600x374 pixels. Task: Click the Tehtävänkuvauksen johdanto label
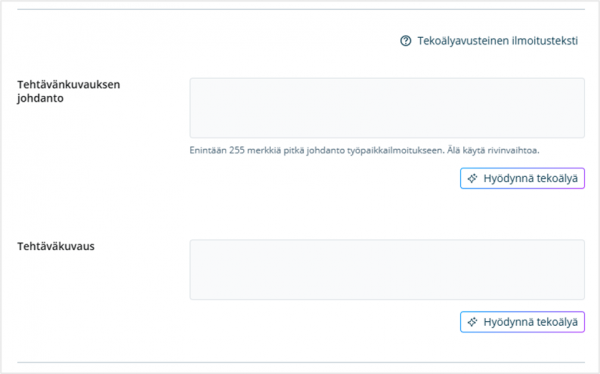[68, 91]
